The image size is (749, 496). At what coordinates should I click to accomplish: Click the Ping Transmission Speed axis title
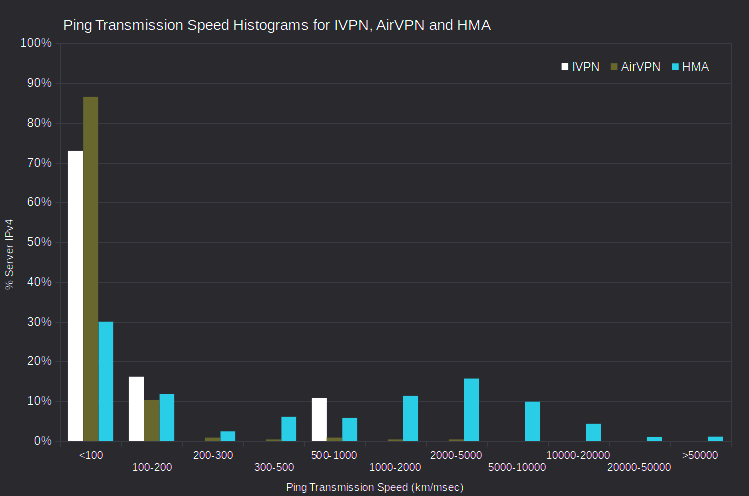[x=374, y=487]
